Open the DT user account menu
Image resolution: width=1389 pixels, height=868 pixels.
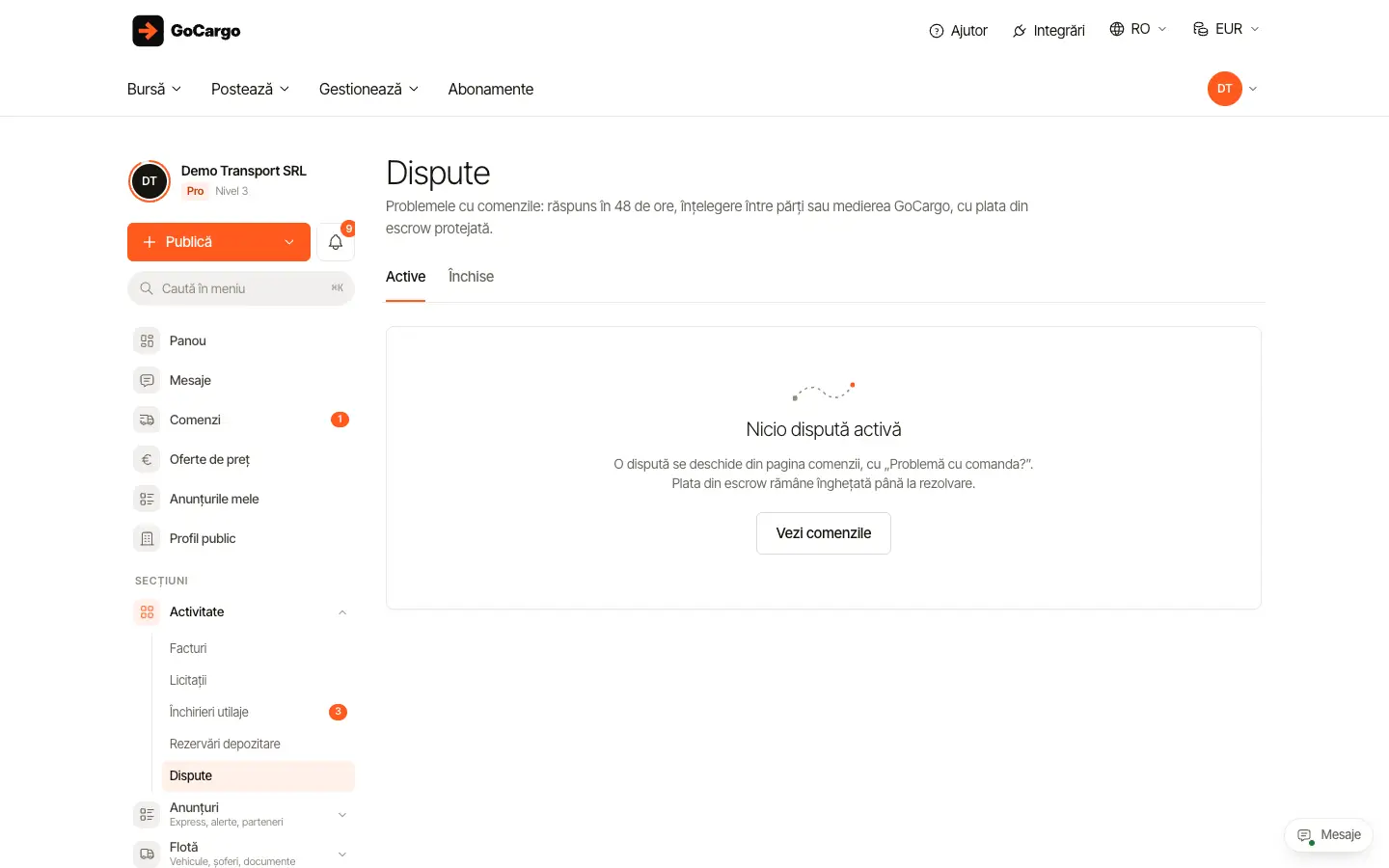(x=1233, y=89)
